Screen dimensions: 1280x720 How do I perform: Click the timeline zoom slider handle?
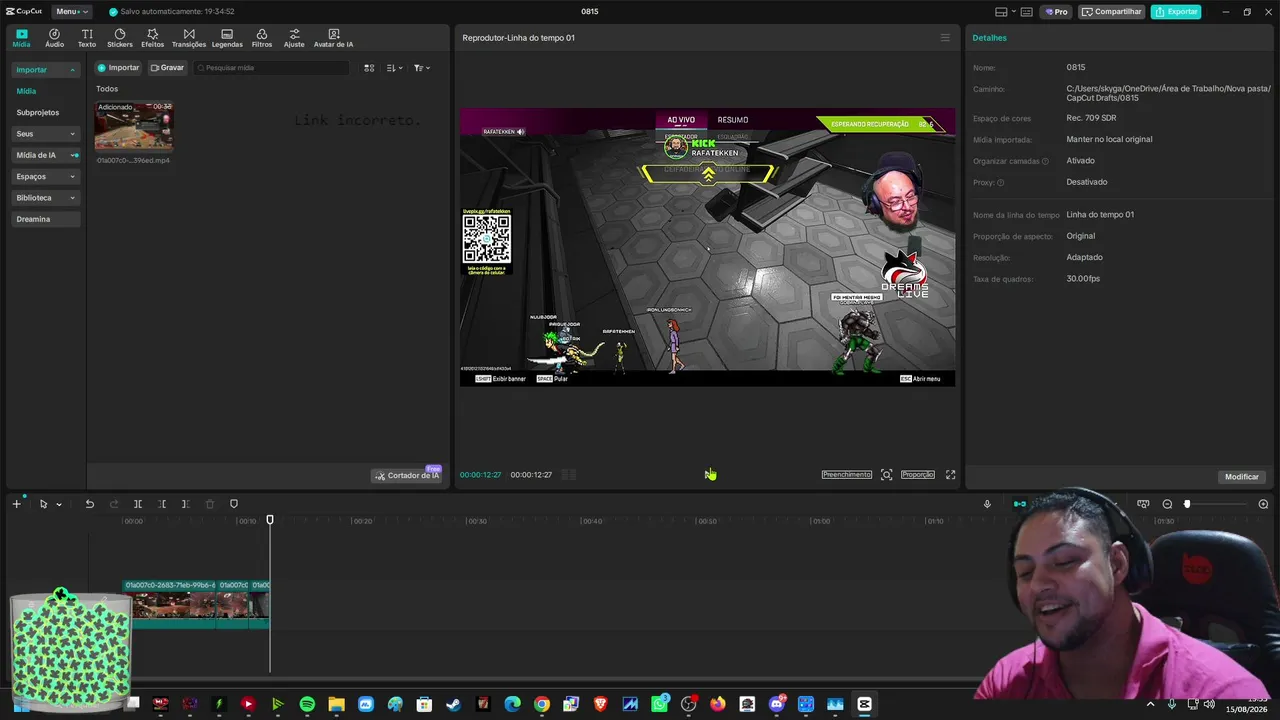tap(1187, 504)
